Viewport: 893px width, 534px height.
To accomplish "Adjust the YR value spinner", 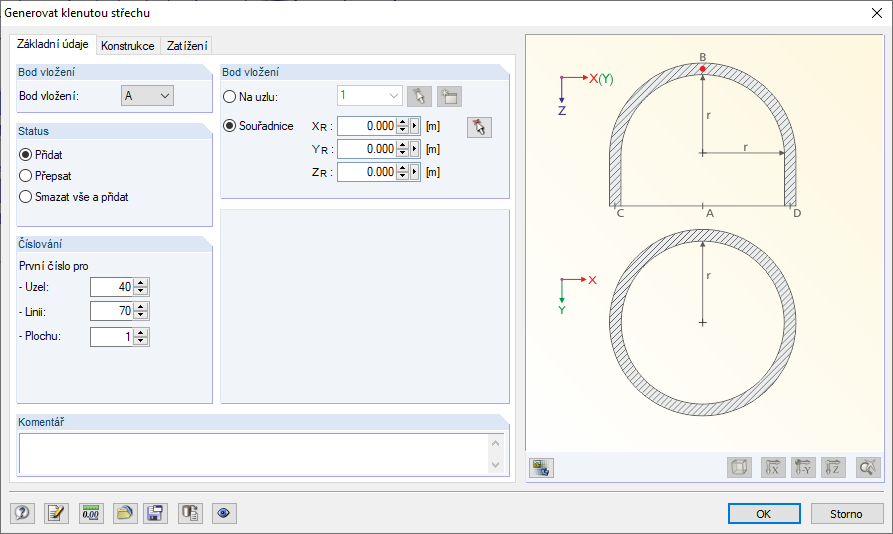I will click(x=403, y=149).
